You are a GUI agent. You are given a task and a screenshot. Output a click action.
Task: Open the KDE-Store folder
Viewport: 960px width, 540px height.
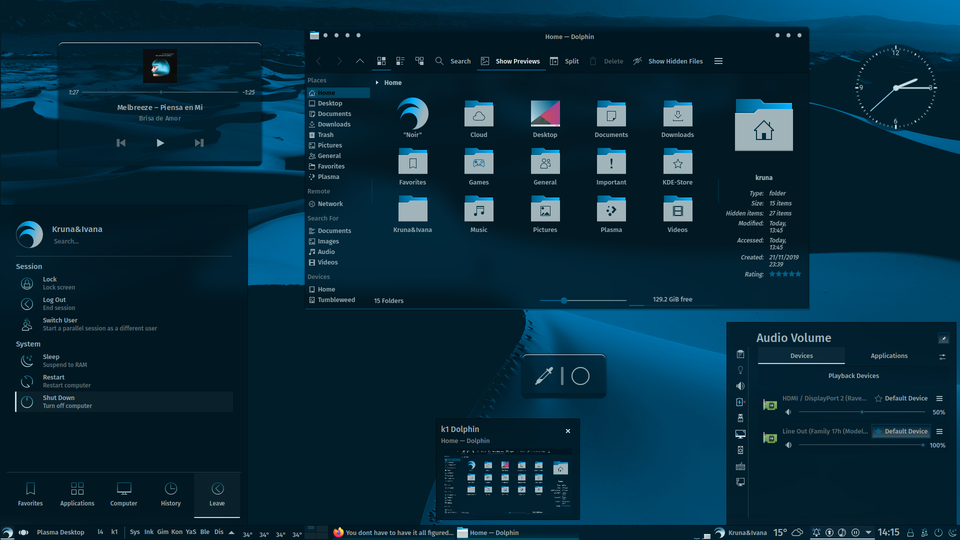pyautogui.click(x=677, y=166)
